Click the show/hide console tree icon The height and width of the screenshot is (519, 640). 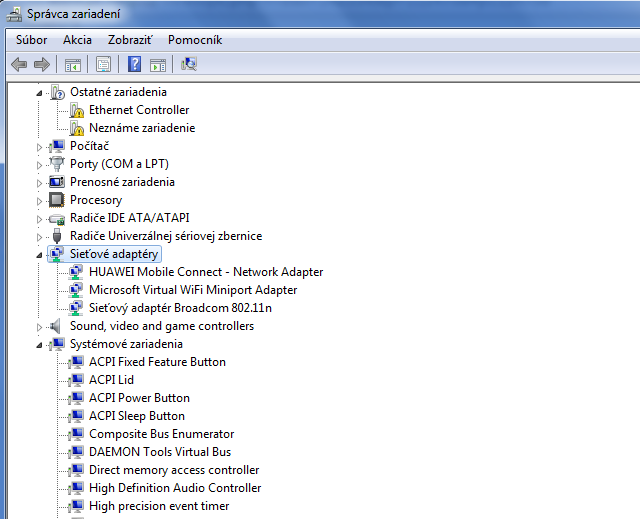click(72, 65)
